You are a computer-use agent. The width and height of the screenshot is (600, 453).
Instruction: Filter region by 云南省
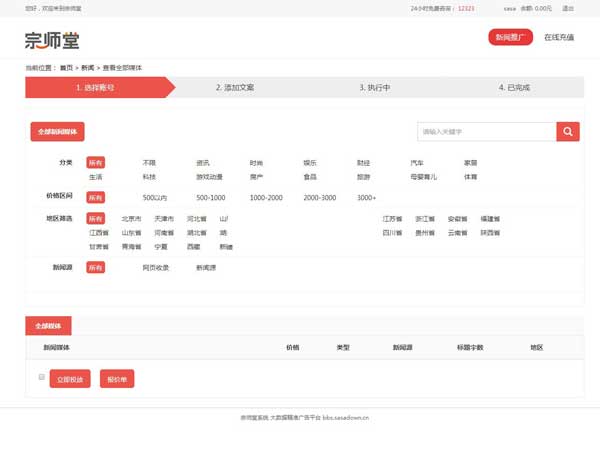pos(458,233)
